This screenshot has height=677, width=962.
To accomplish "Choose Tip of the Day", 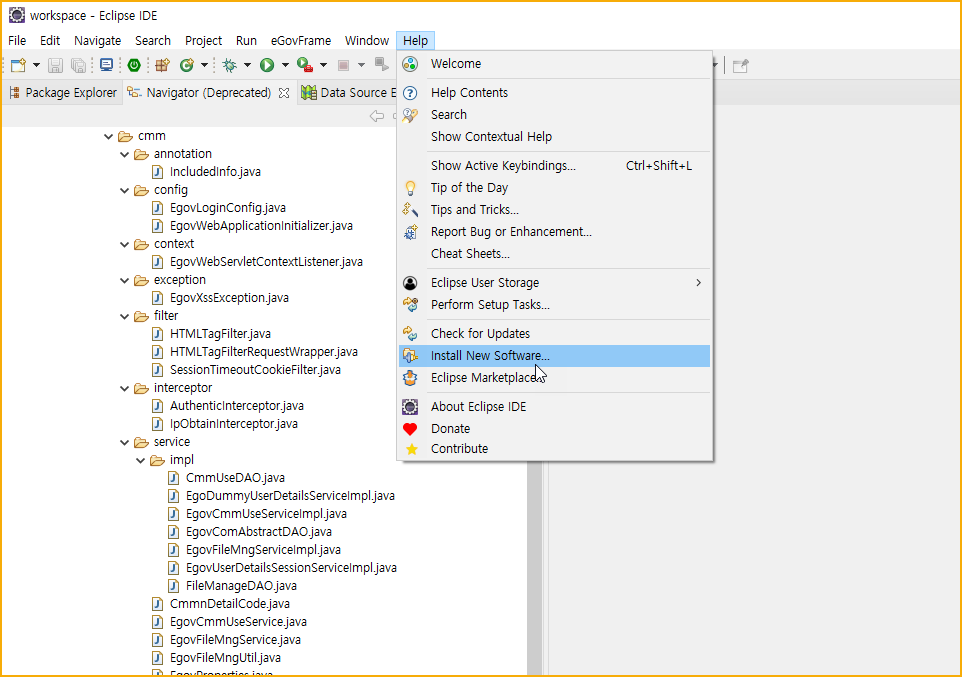I will 555,188.
